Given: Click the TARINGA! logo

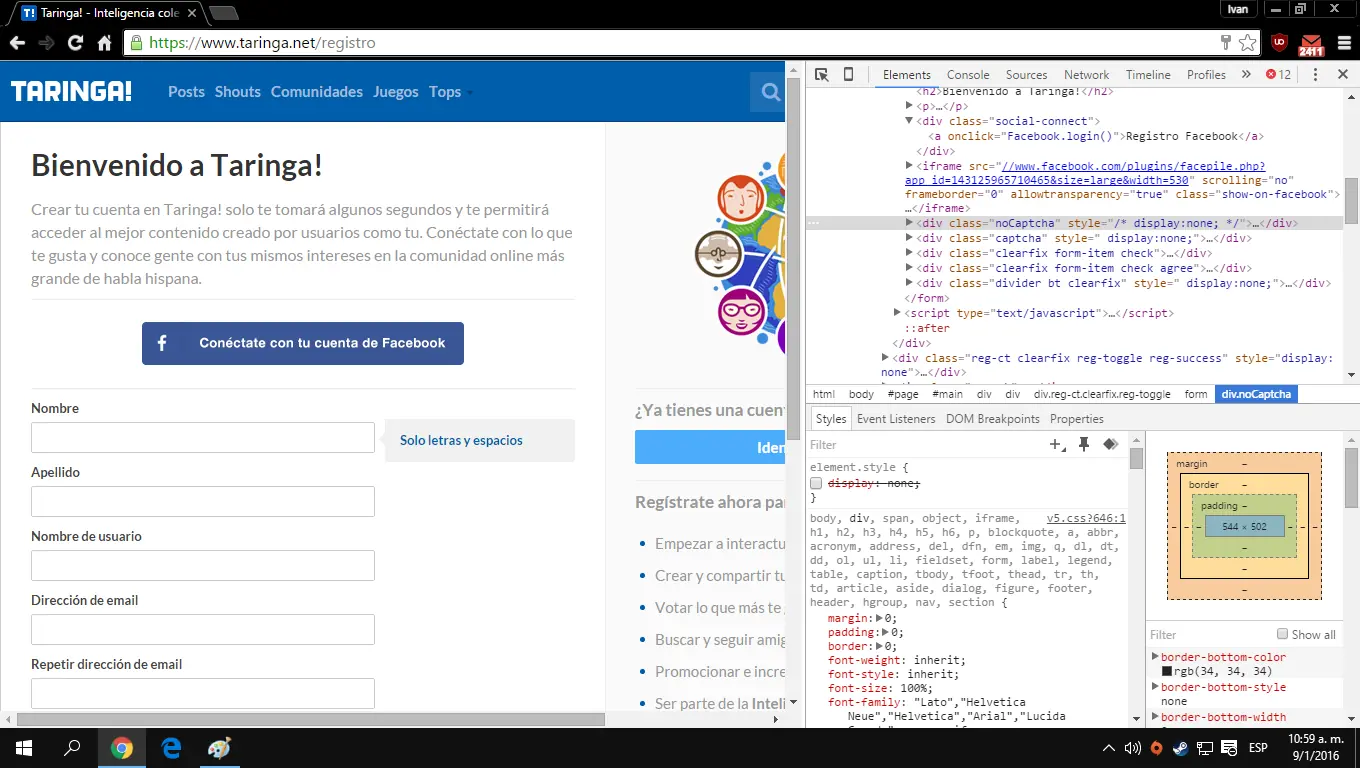Looking at the screenshot, I should pyautogui.click(x=71, y=92).
